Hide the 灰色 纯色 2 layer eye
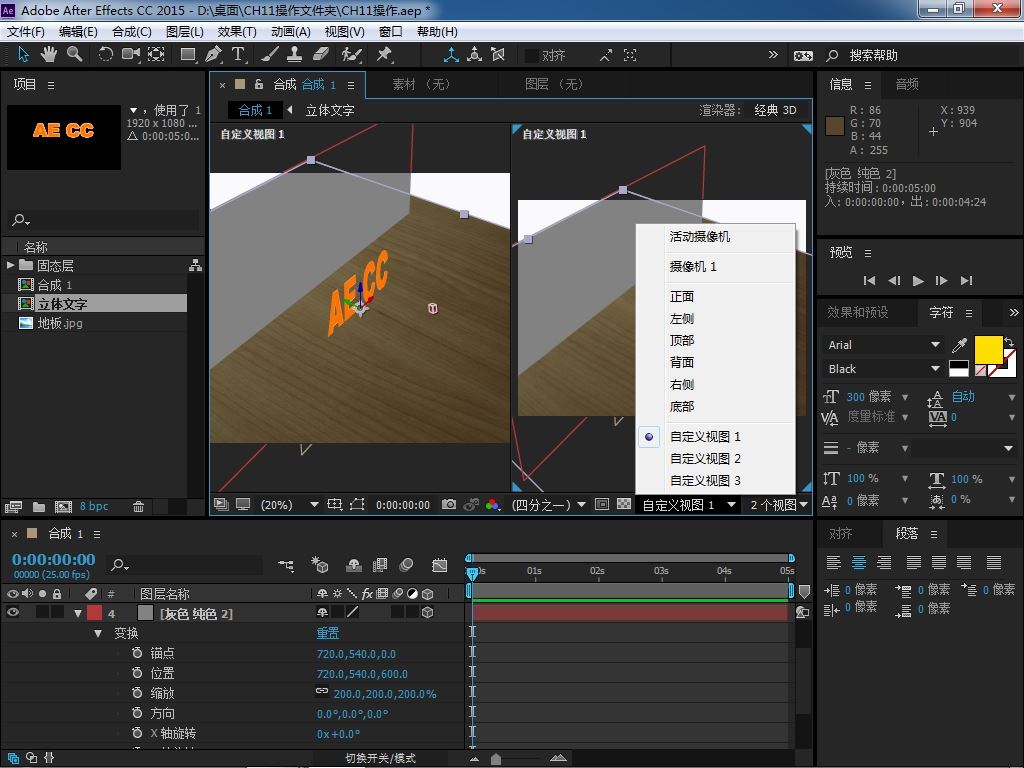The width and height of the screenshot is (1024, 768). 12,613
